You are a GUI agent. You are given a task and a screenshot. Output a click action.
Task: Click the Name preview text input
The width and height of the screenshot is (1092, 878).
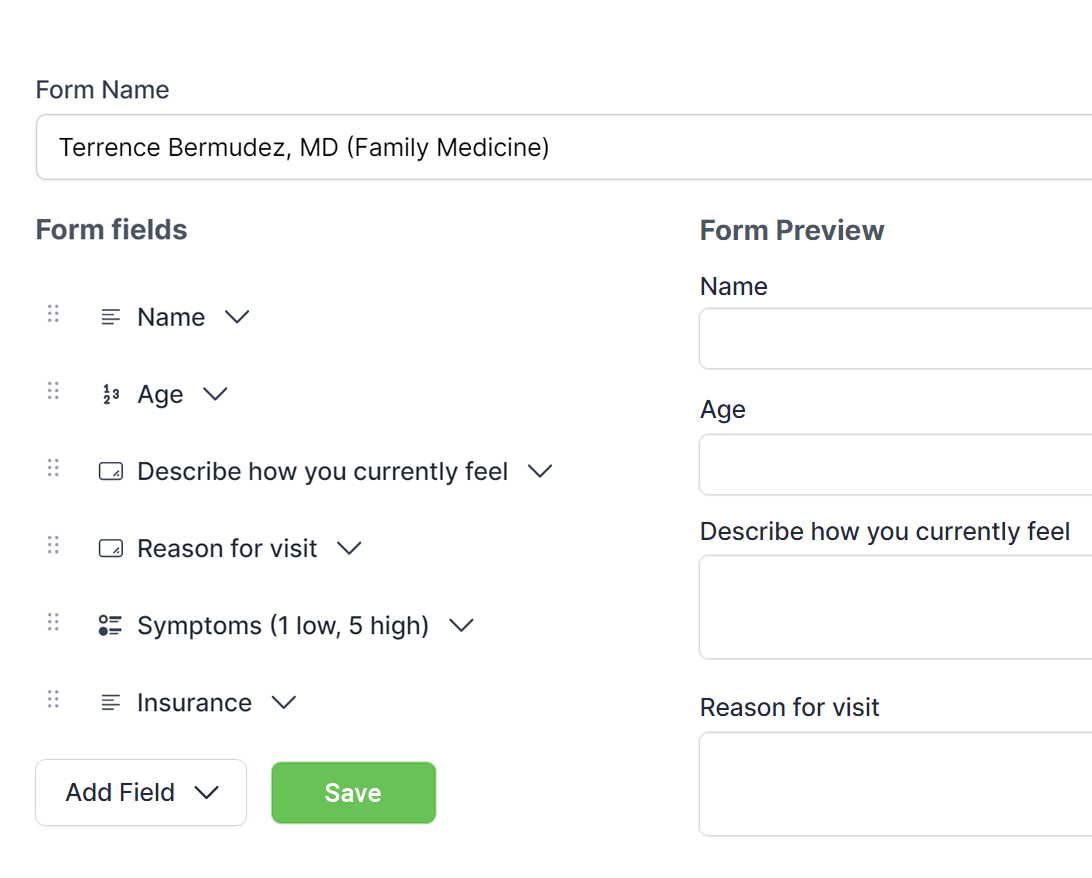coord(896,339)
